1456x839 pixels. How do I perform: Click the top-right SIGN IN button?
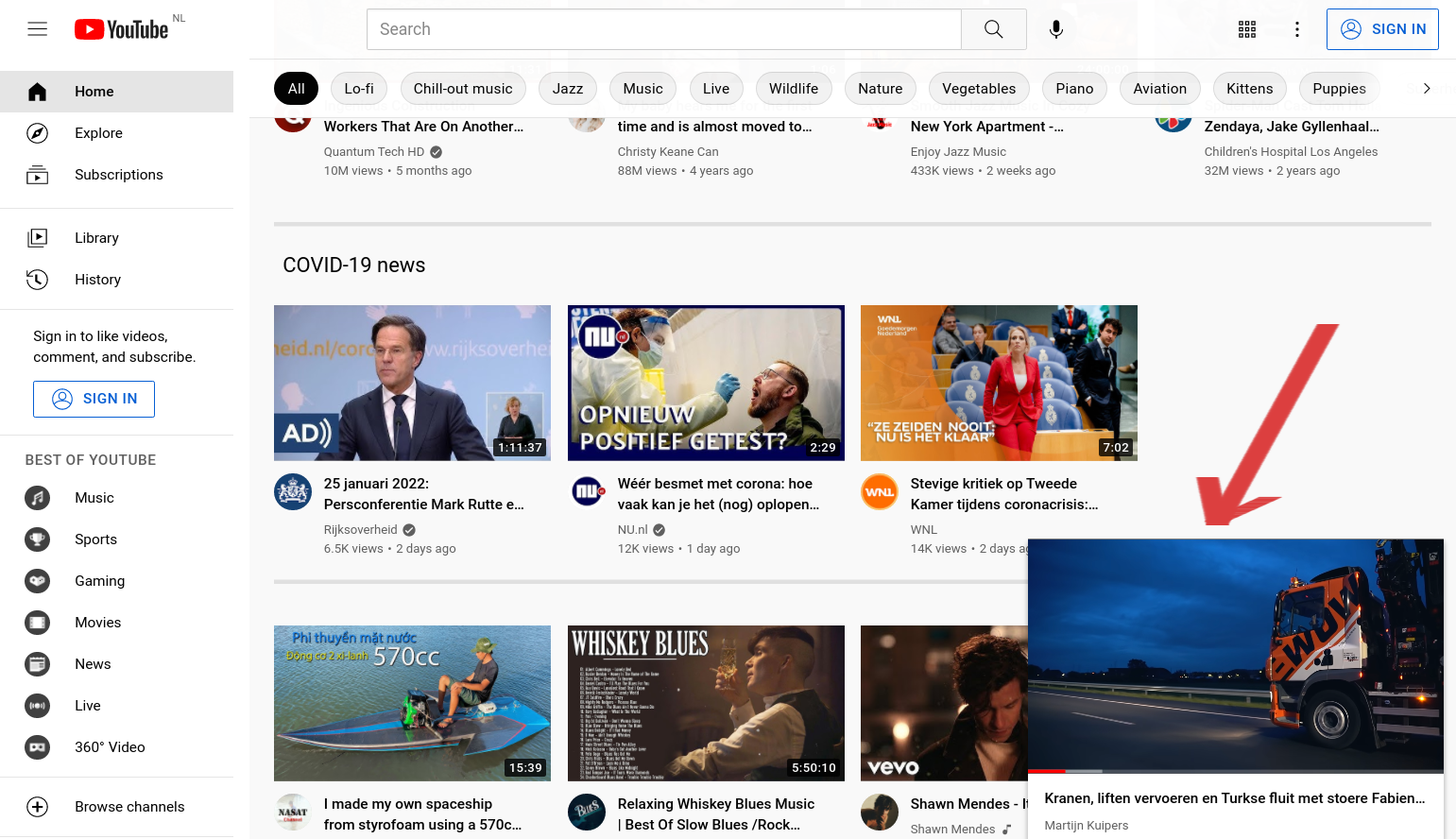point(1382,29)
